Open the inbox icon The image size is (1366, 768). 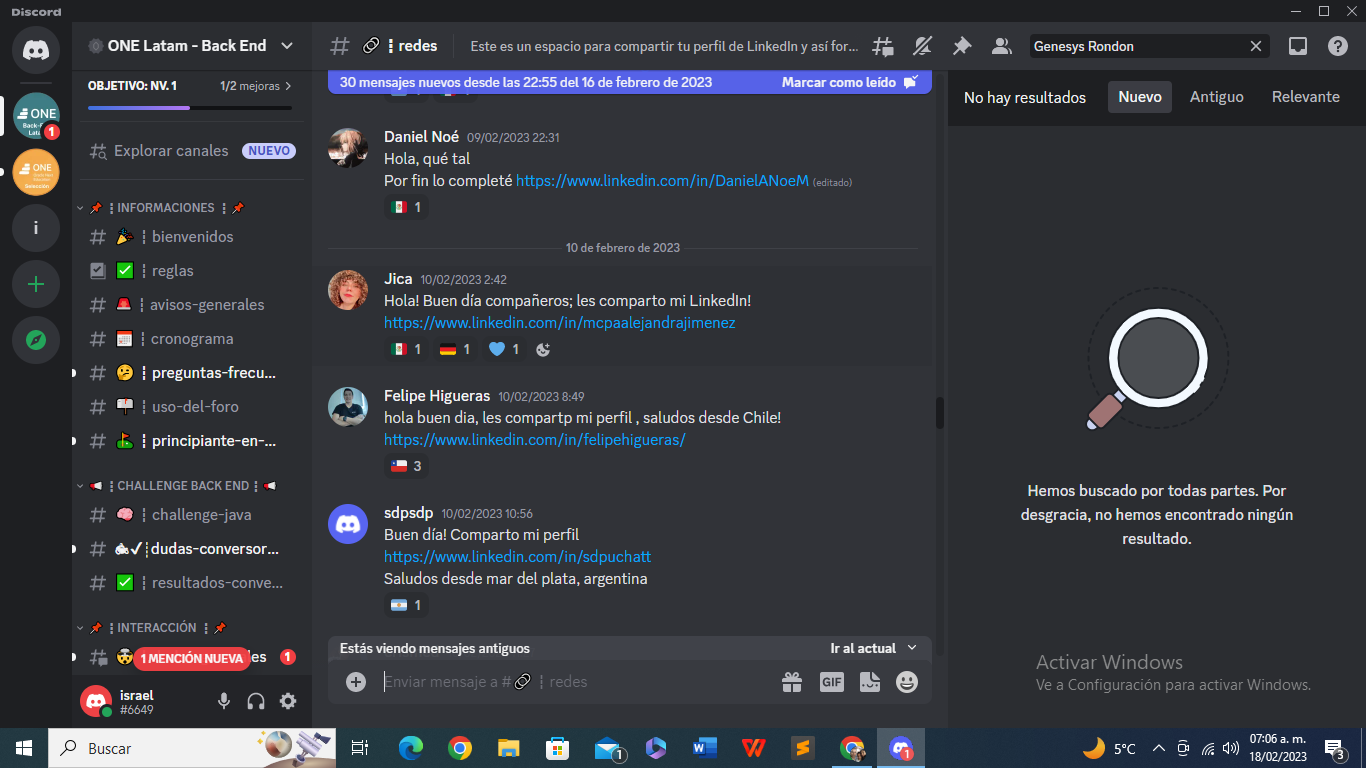[1297, 46]
